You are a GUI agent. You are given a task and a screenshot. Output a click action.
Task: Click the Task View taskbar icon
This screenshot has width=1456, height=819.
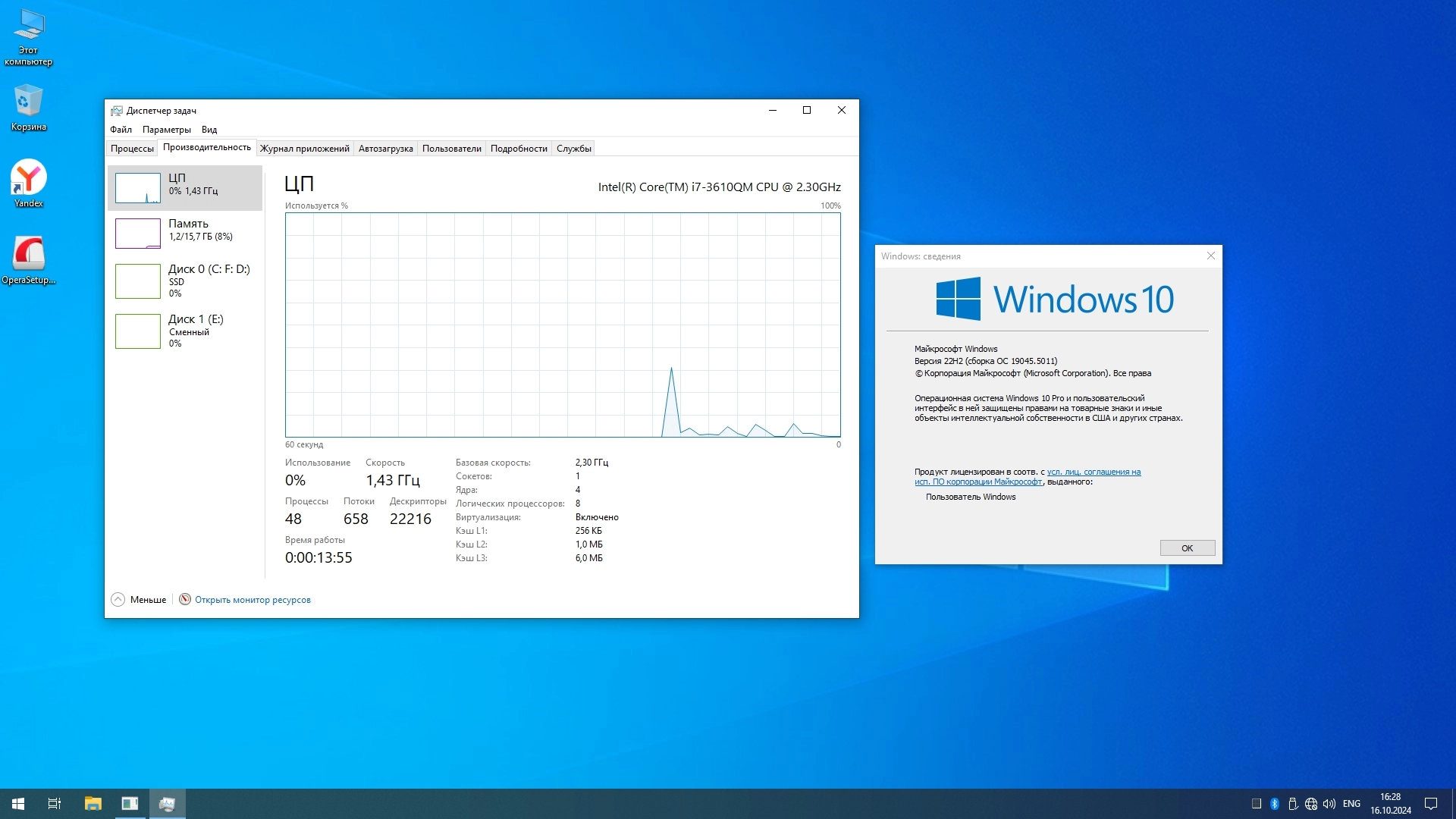(x=55, y=803)
